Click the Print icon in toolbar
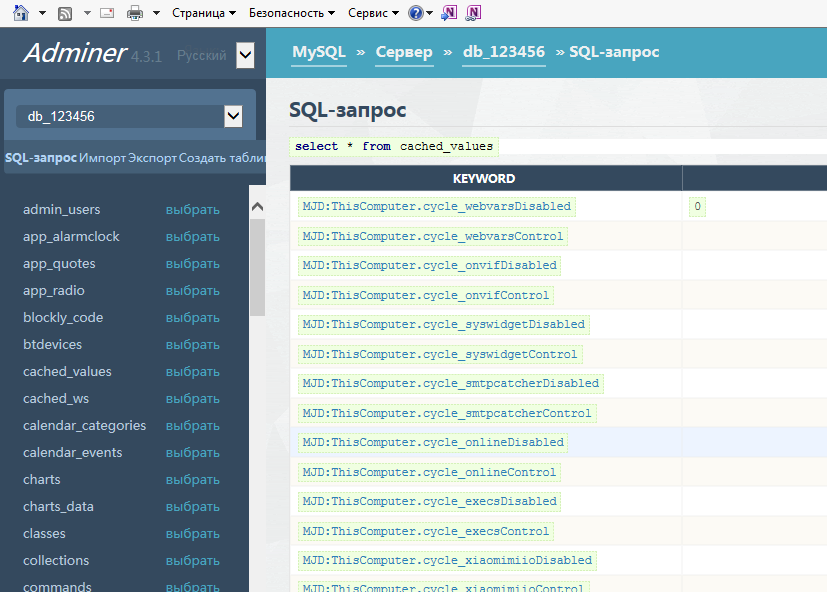Image resolution: width=827 pixels, height=592 pixels. point(134,13)
